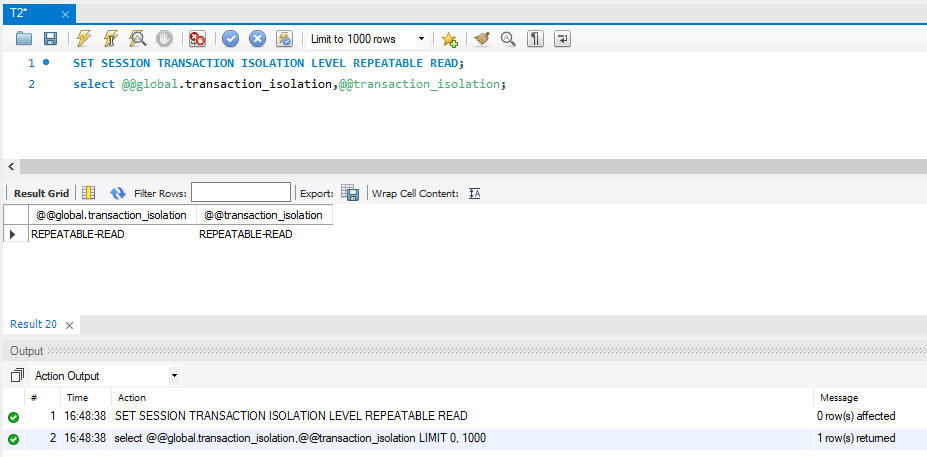
Task: Click the success icon on output row 2
Action: pyautogui.click(x=14, y=439)
